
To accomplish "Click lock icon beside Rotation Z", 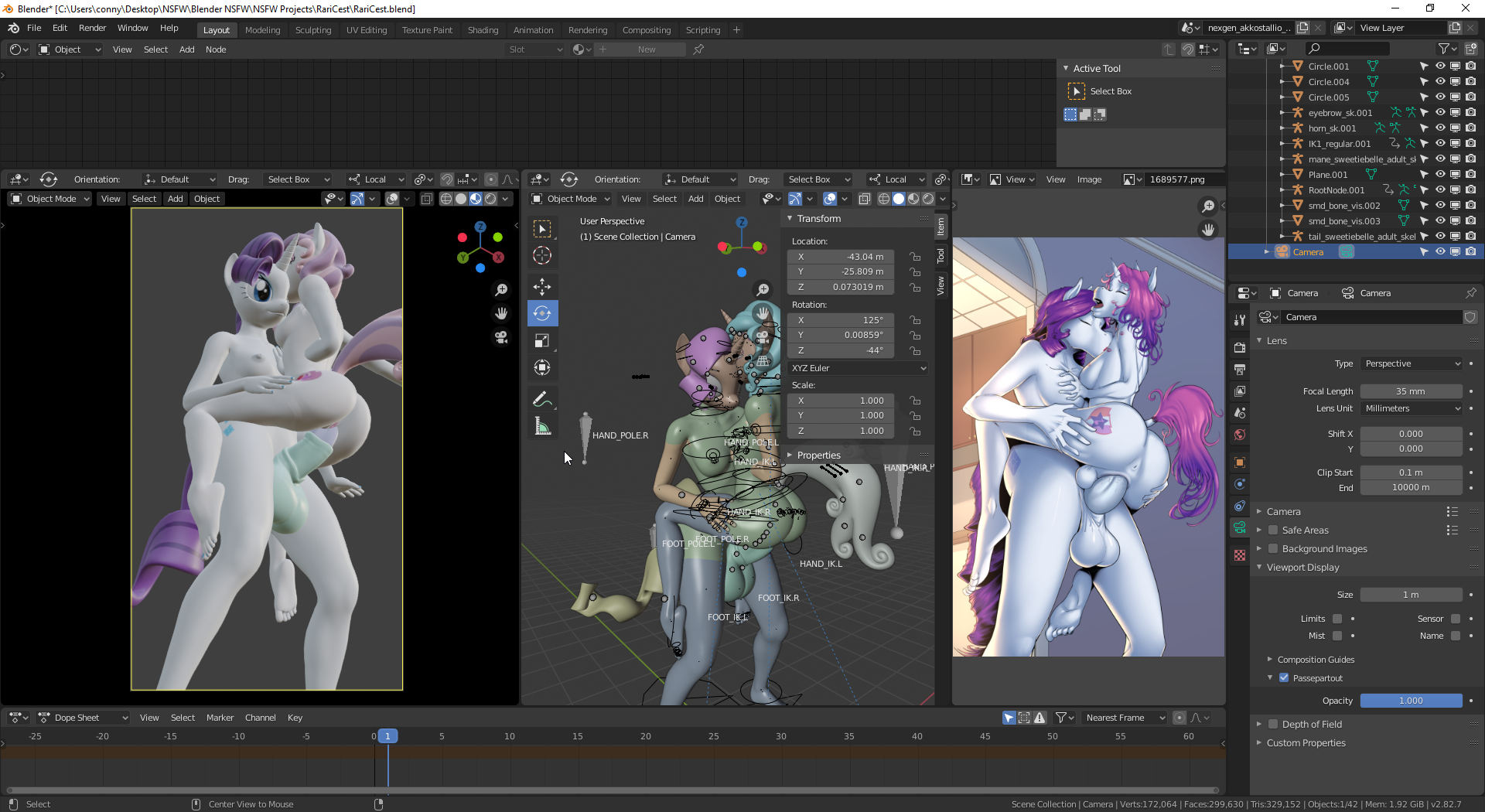I will [915, 350].
